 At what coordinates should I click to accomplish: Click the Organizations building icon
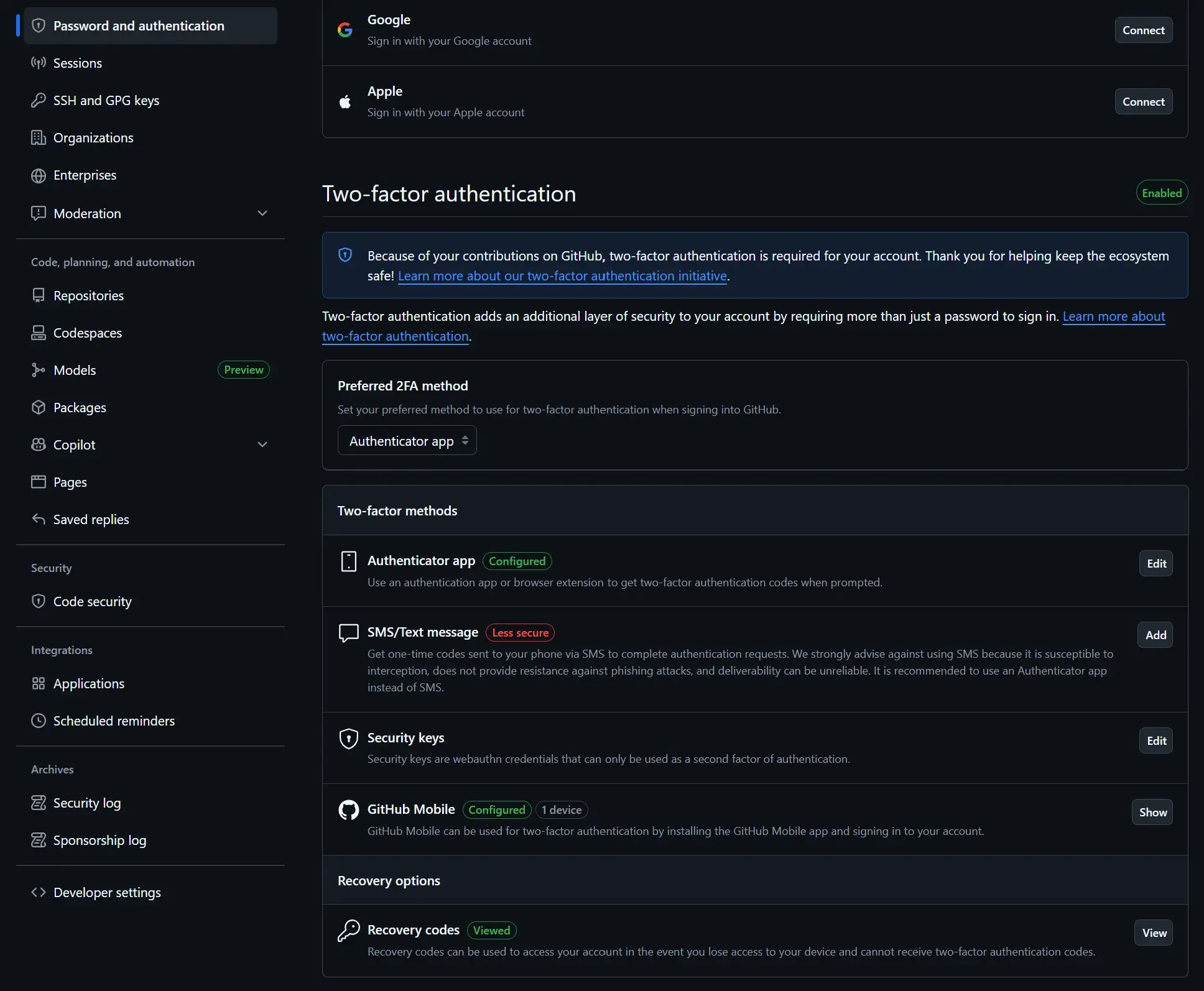click(39, 137)
